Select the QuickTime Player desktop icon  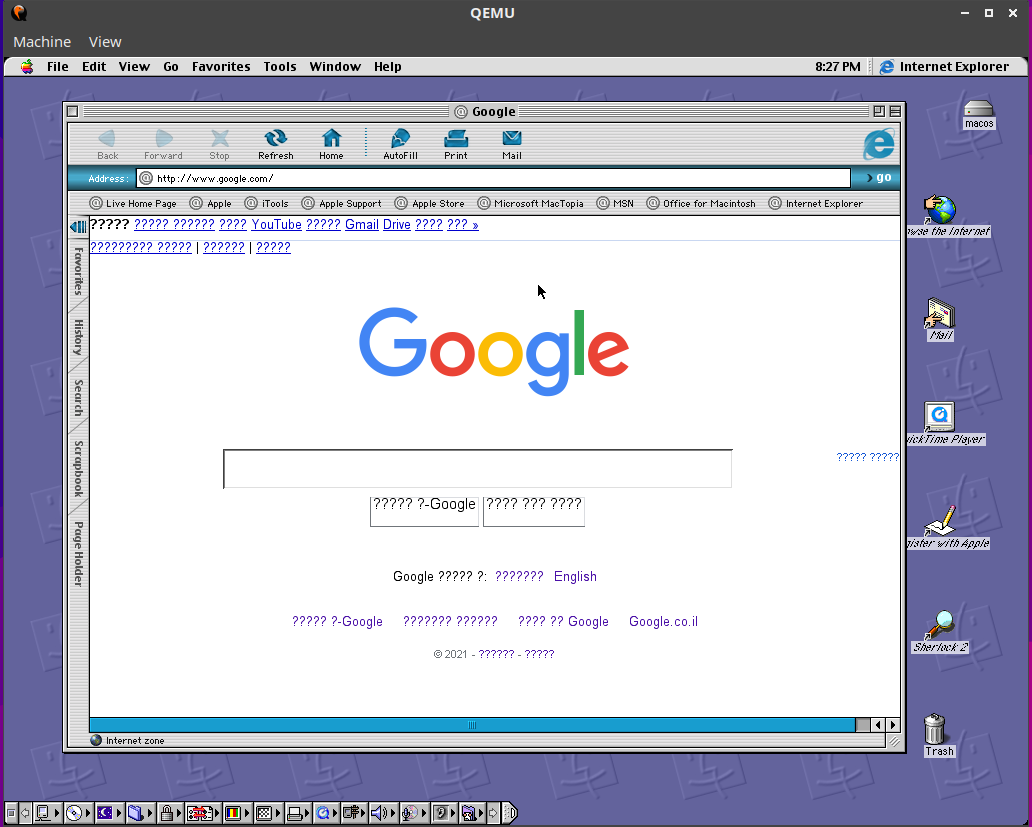[x=940, y=424]
